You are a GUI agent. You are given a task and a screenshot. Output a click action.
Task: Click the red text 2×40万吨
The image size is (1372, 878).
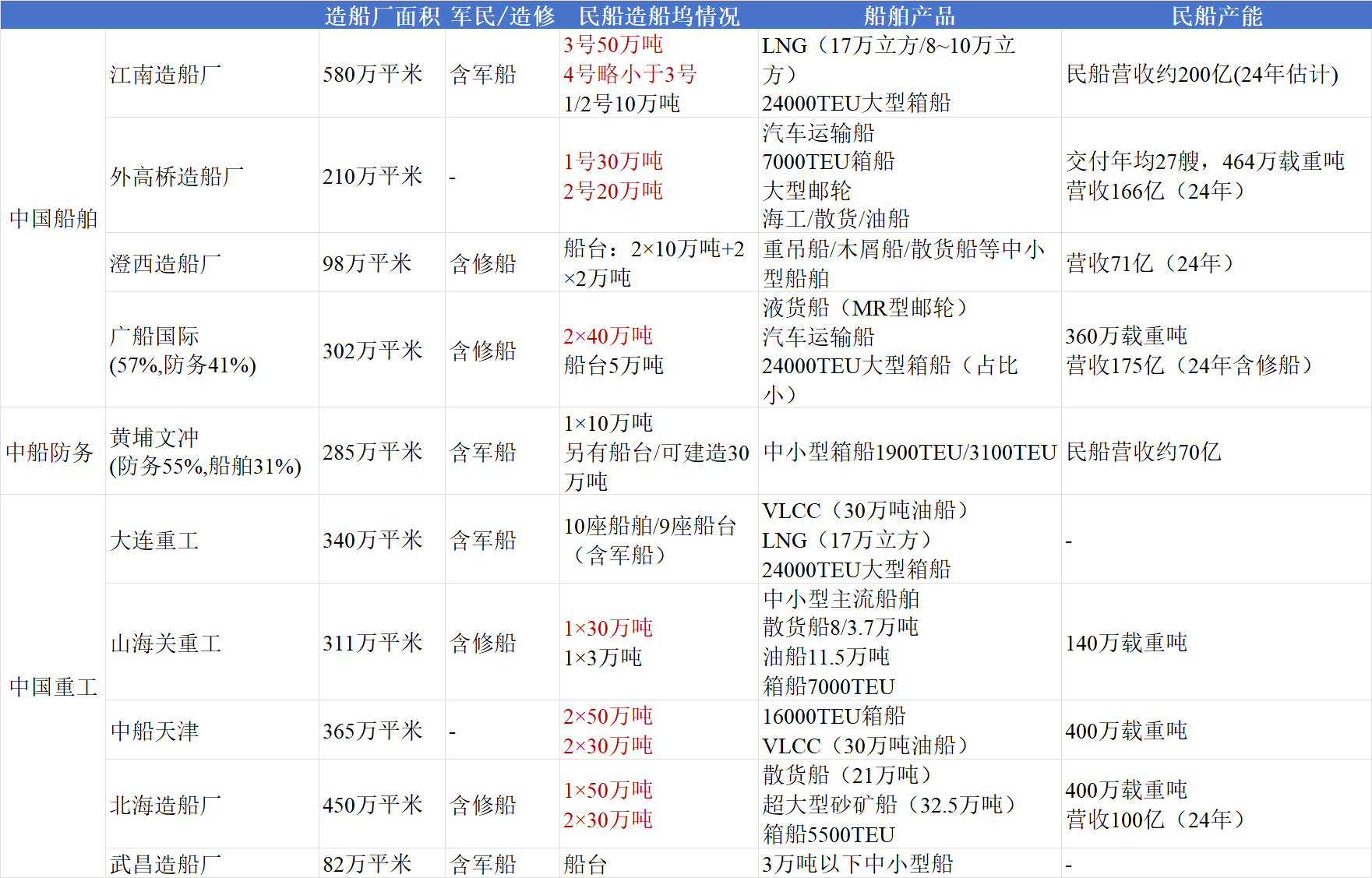[608, 336]
